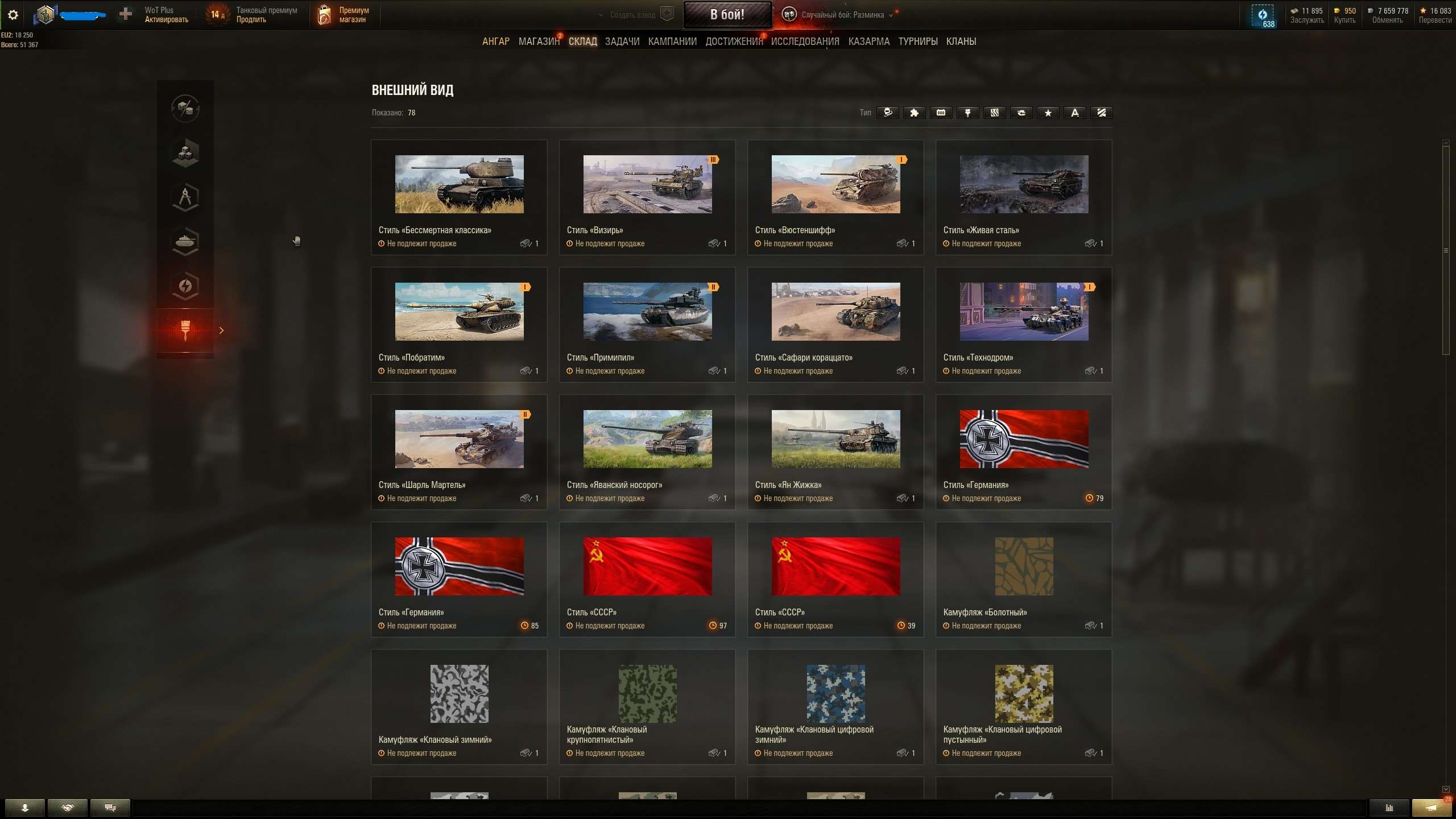The width and height of the screenshot is (1456, 819).
Task: Select the exterior paintbrush section in sidebar
Action: [185, 330]
